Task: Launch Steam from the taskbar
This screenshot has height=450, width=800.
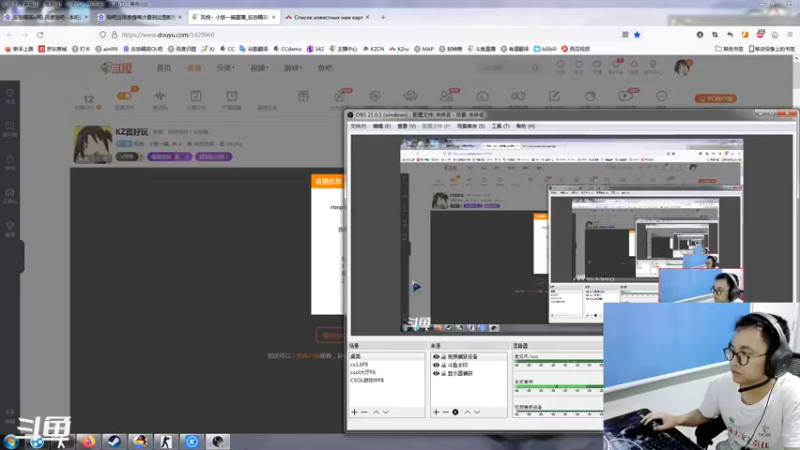Action: tap(114, 441)
